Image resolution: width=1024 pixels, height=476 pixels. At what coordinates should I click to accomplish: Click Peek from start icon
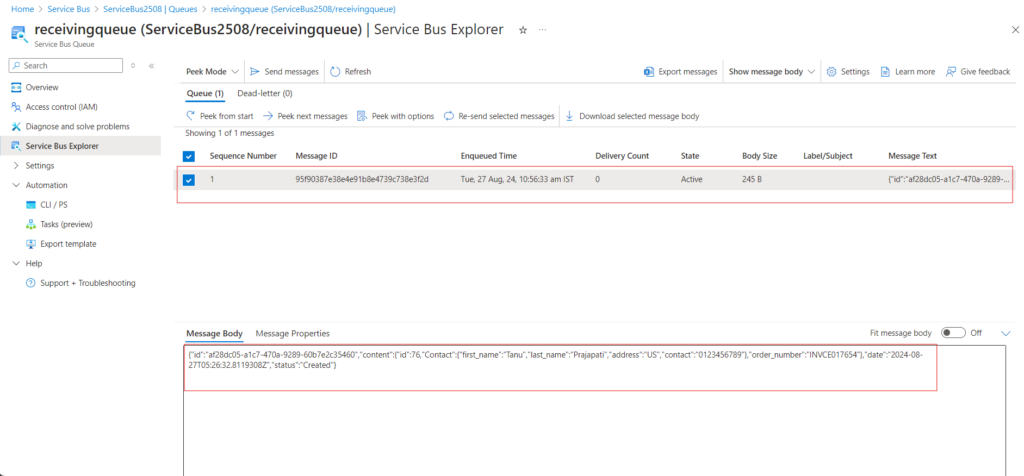(x=191, y=116)
